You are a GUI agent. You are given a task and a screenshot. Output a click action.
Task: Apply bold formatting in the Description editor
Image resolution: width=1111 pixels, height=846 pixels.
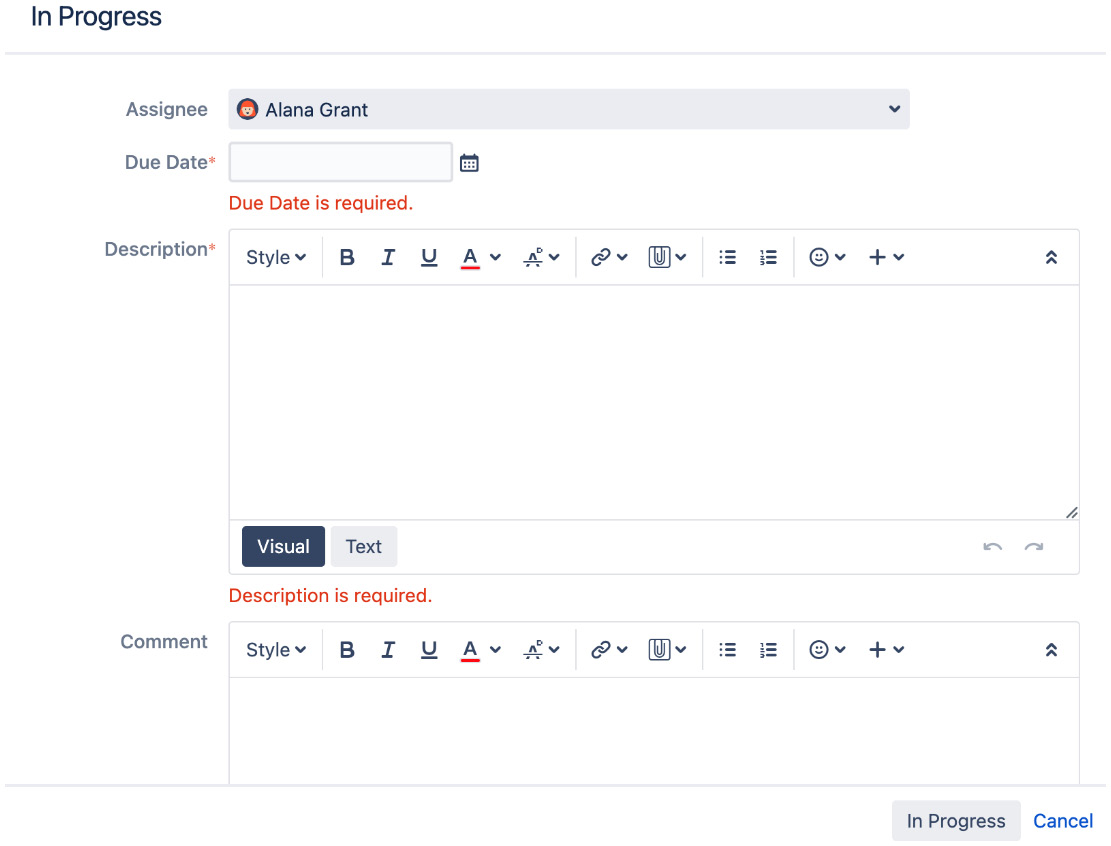coord(347,257)
